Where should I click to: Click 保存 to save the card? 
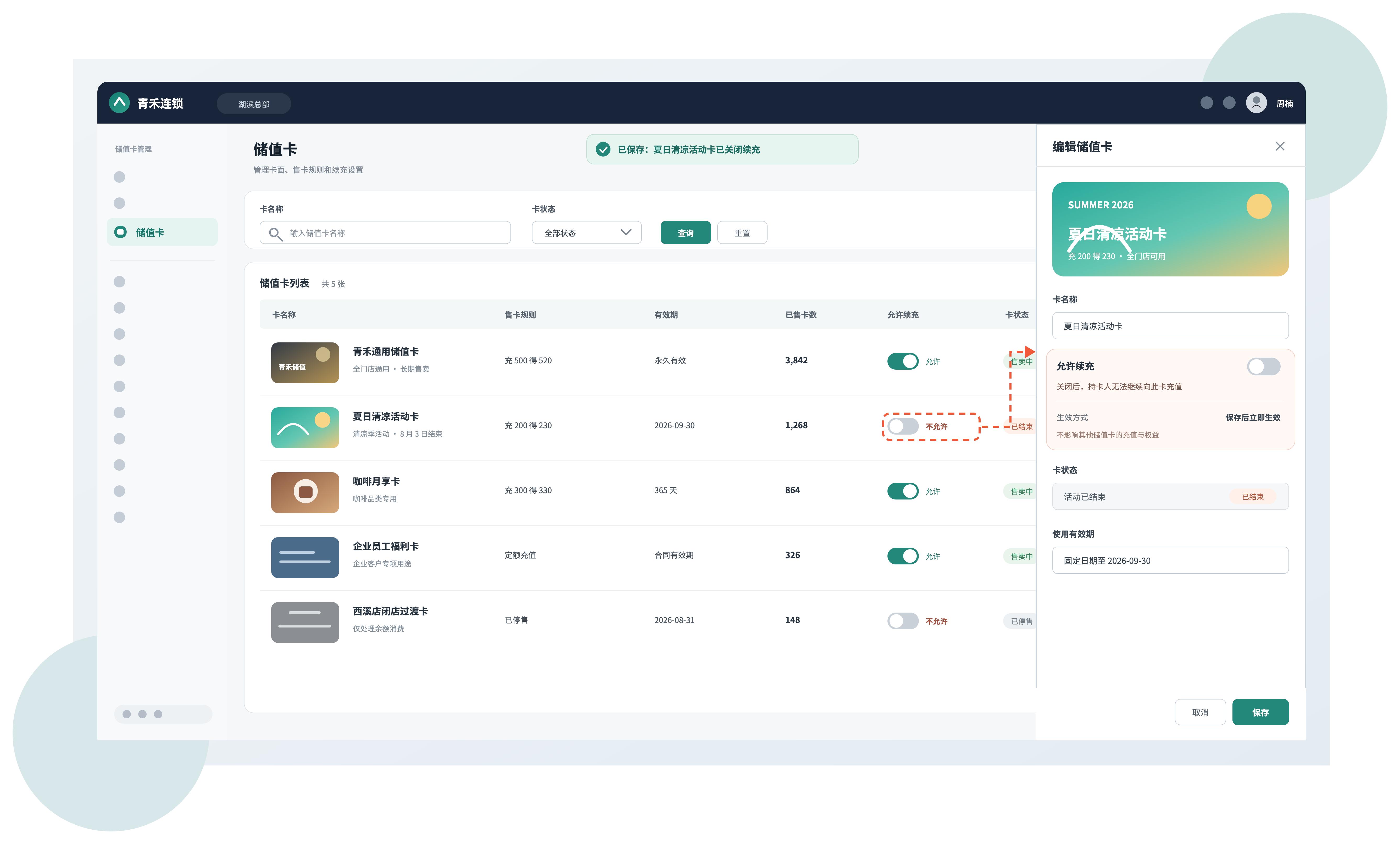(1260, 712)
